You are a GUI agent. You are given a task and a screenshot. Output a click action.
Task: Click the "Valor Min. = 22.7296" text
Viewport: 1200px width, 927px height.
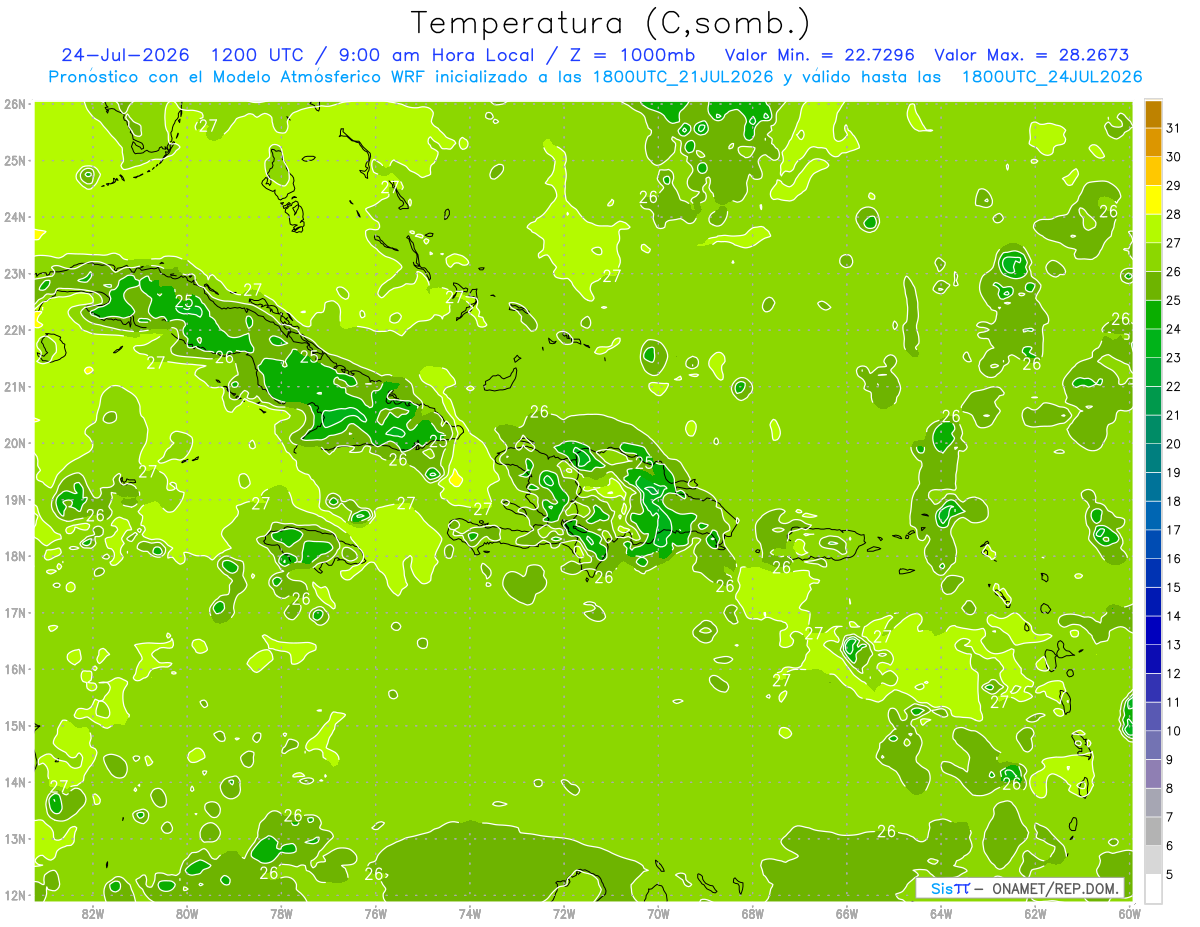819,55
